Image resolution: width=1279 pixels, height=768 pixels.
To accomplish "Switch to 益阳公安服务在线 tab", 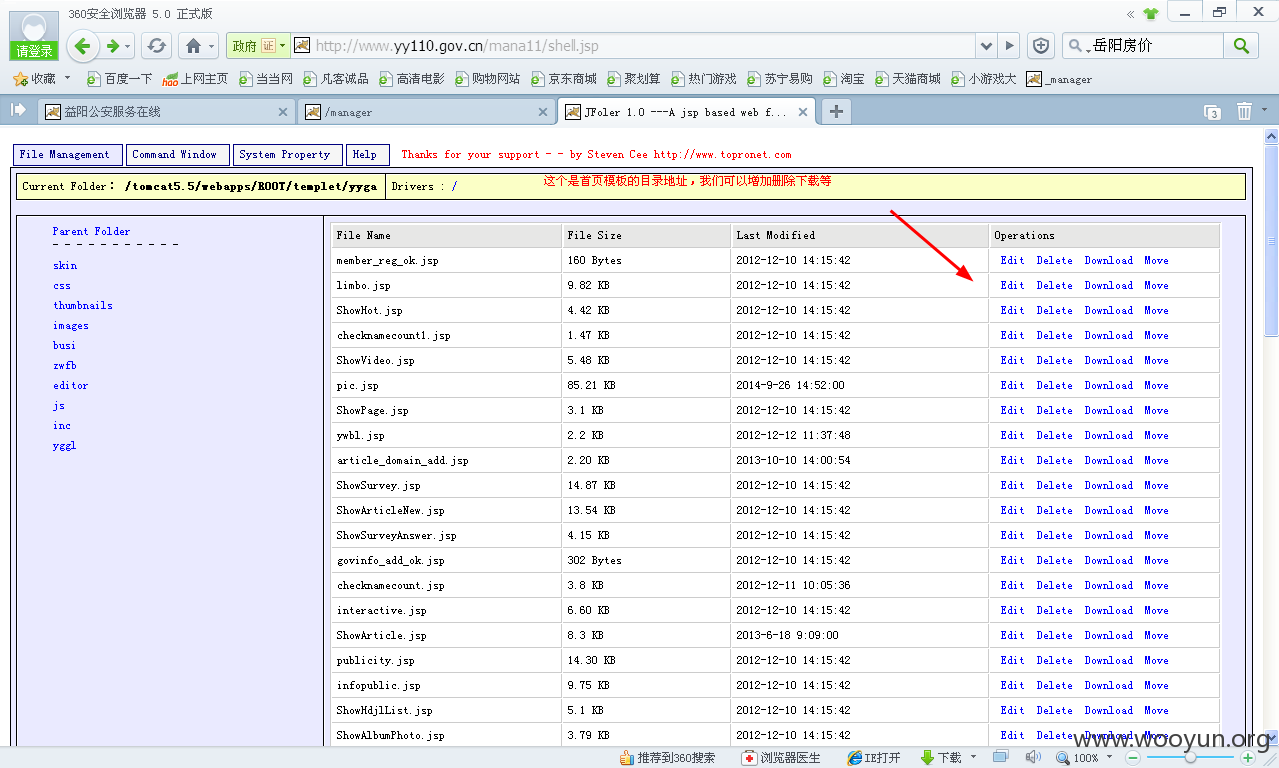I will coord(165,112).
